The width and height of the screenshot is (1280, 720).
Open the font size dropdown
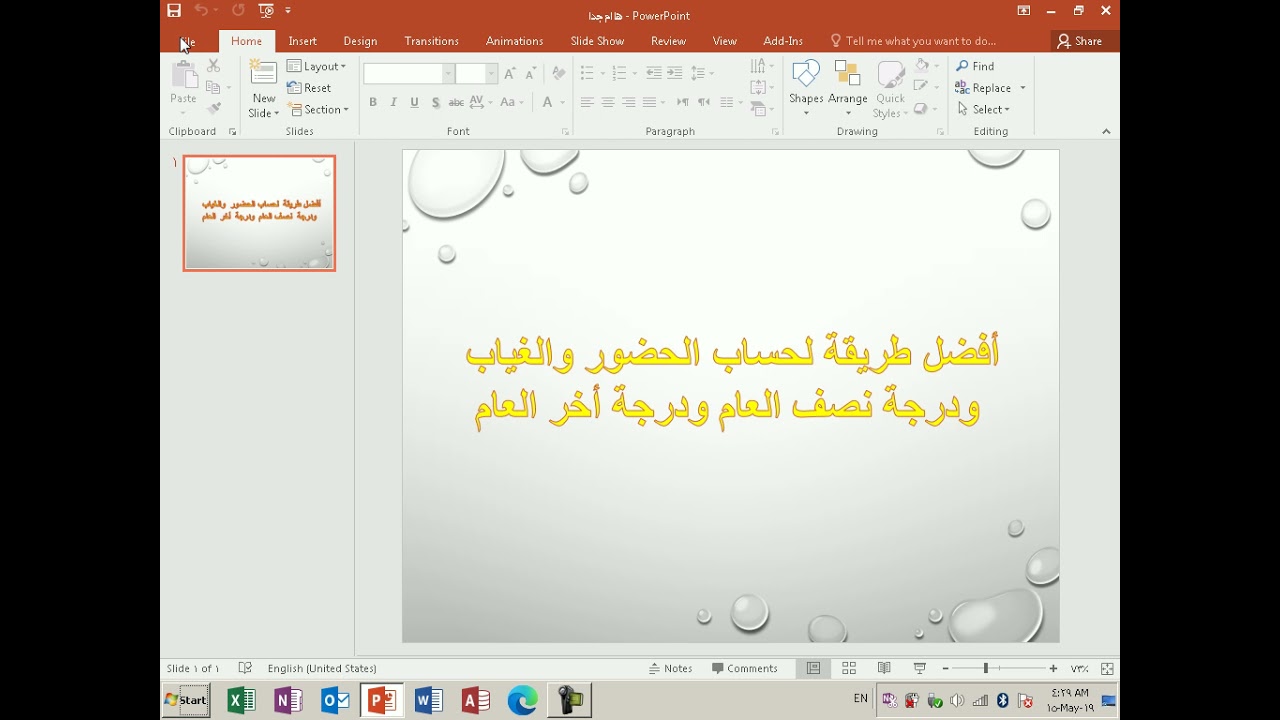click(491, 74)
